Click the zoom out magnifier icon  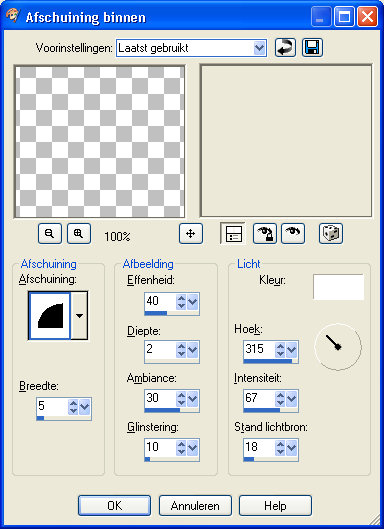pos(50,233)
